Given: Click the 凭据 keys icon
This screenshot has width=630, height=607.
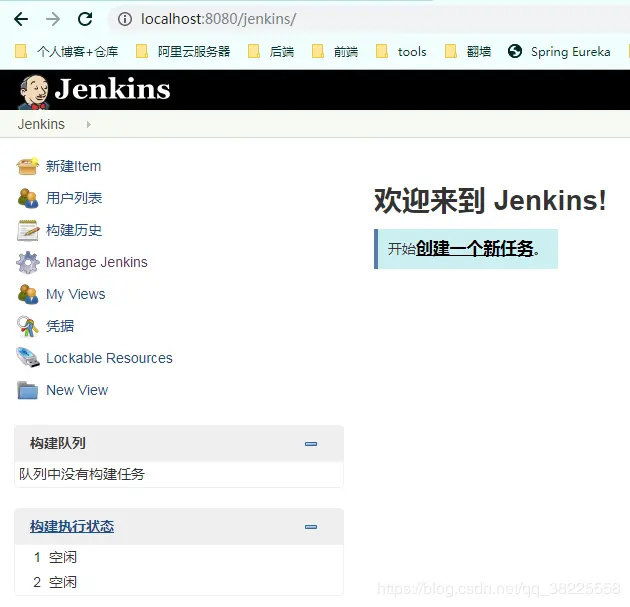Looking at the screenshot, I should pyautogui.click(x=27, y=326).
